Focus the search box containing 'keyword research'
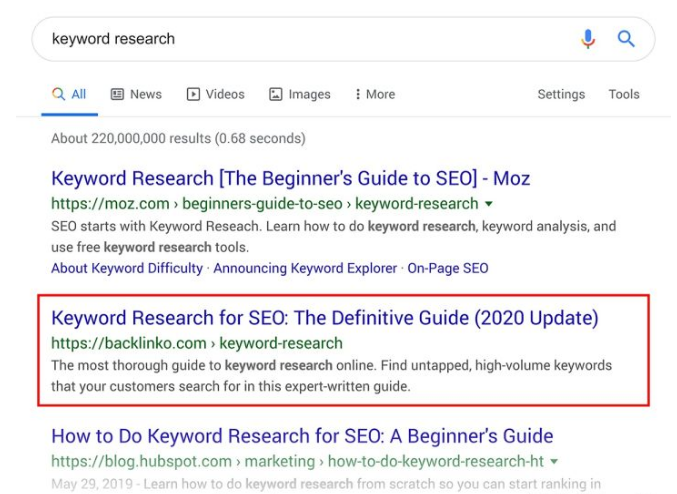This screenshot has height=494, width=677. coord(343,39)
